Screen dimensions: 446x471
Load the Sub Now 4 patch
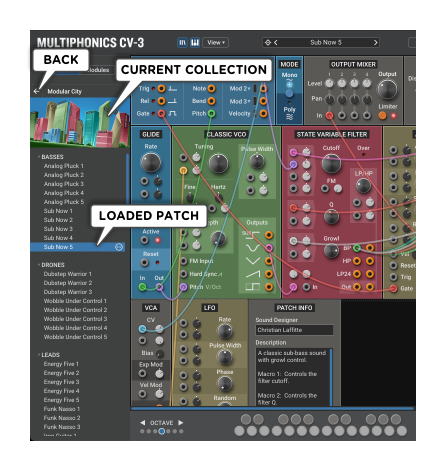[58, 238]
